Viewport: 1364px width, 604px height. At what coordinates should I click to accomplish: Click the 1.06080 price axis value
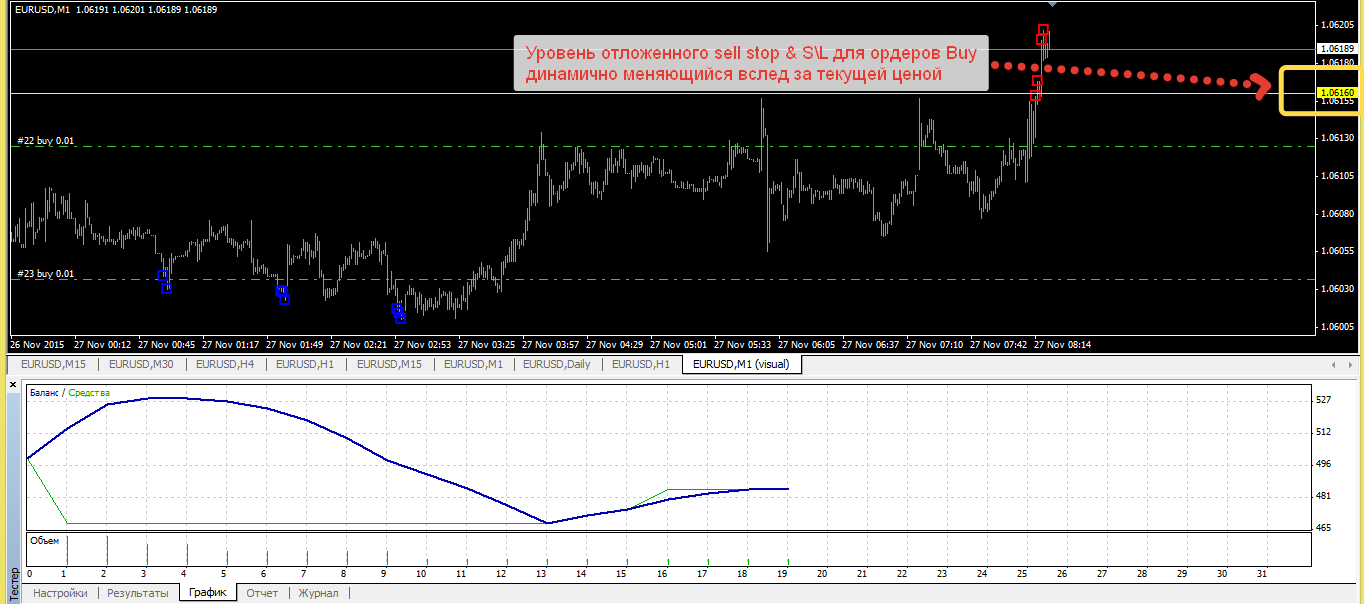pos(1337,213)
